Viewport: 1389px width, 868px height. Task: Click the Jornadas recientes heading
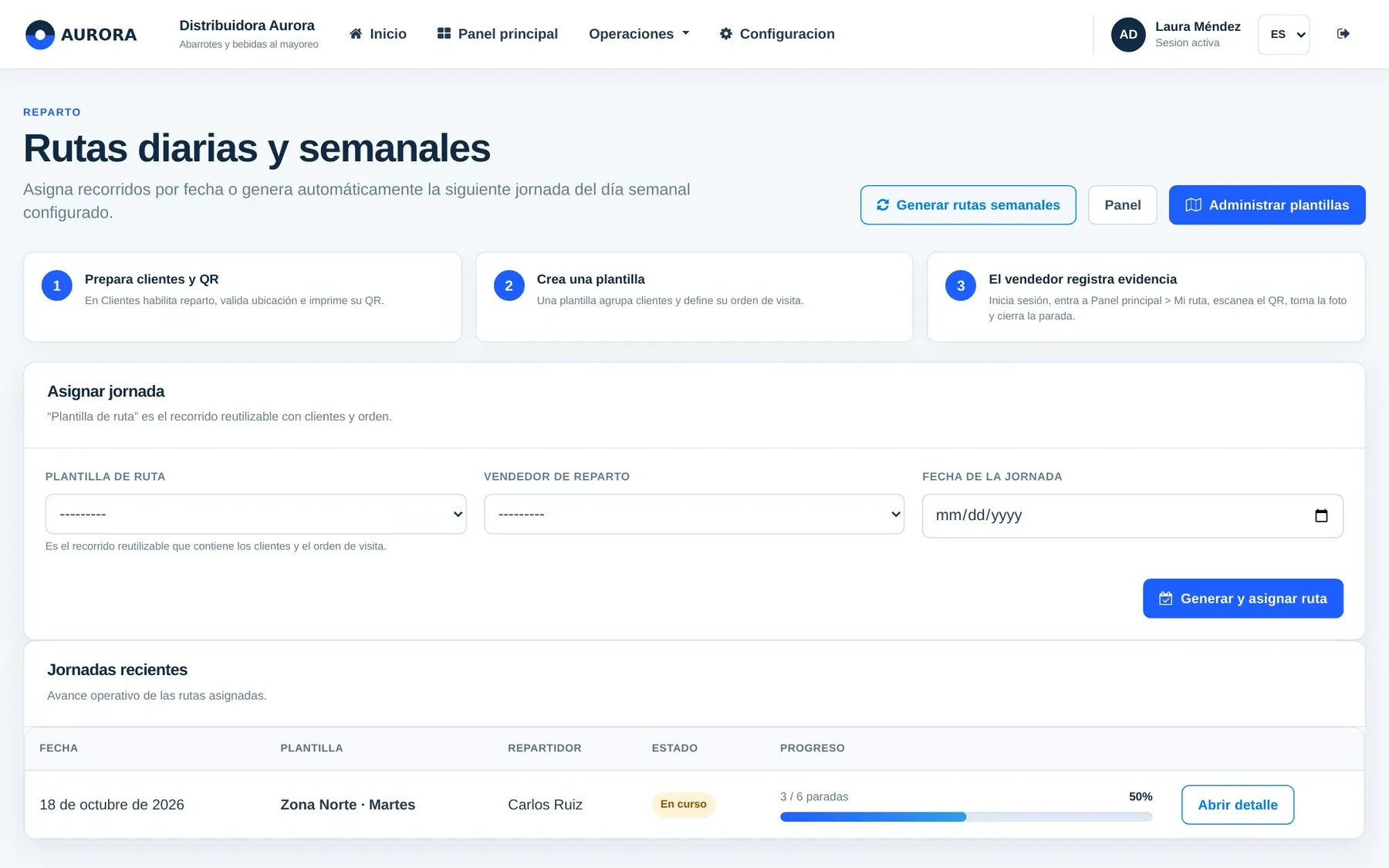(x=117, y=670)
